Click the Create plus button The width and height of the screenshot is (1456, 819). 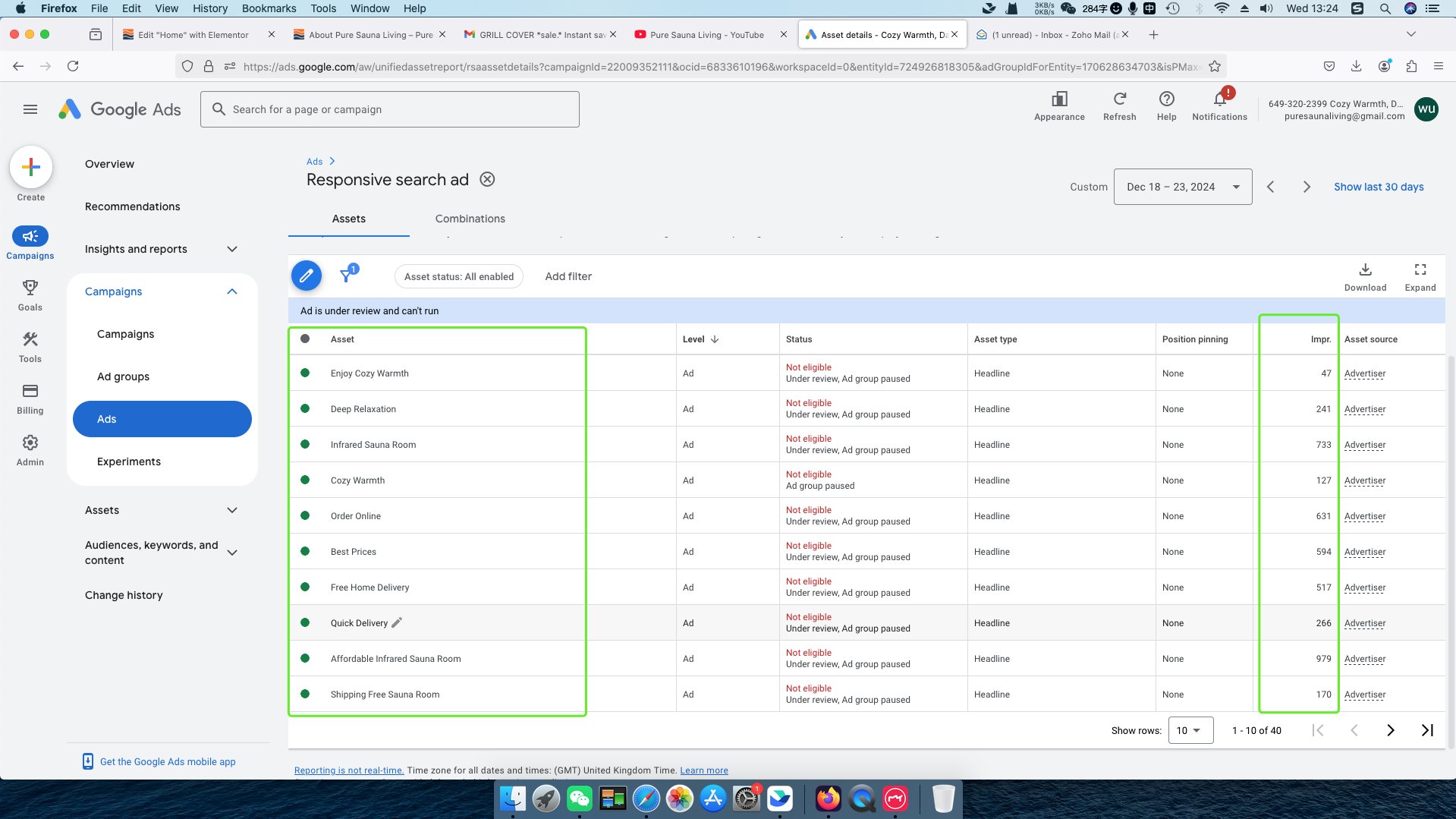point(31,168)
